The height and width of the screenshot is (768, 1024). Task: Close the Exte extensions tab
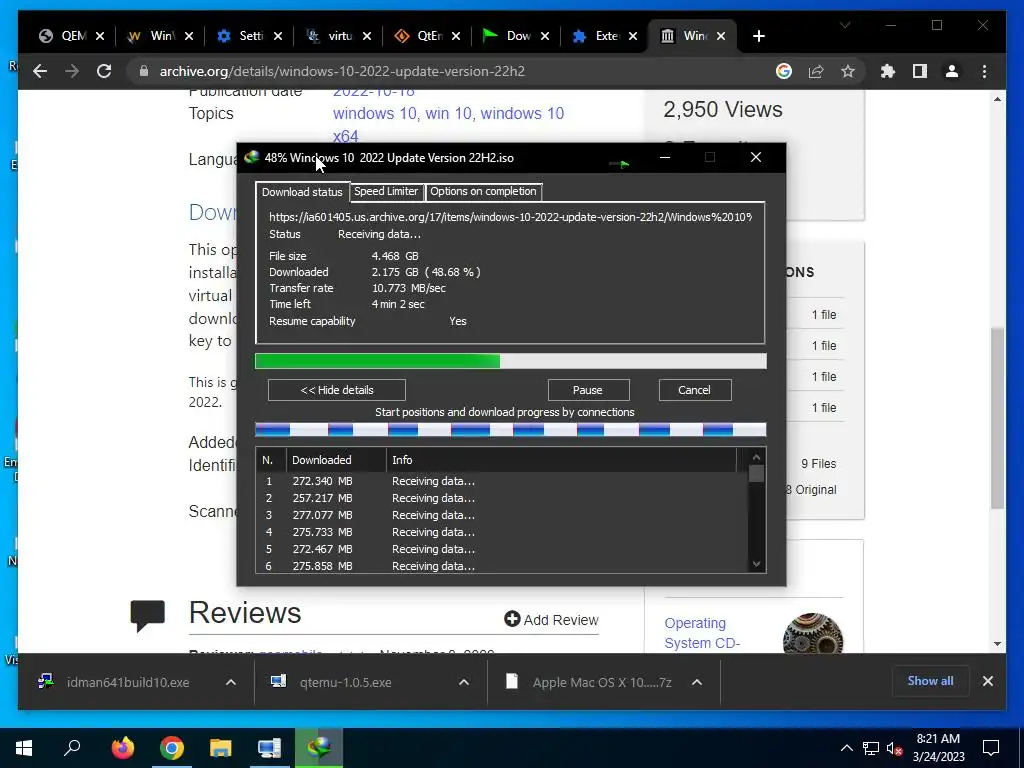click(632, 36)
